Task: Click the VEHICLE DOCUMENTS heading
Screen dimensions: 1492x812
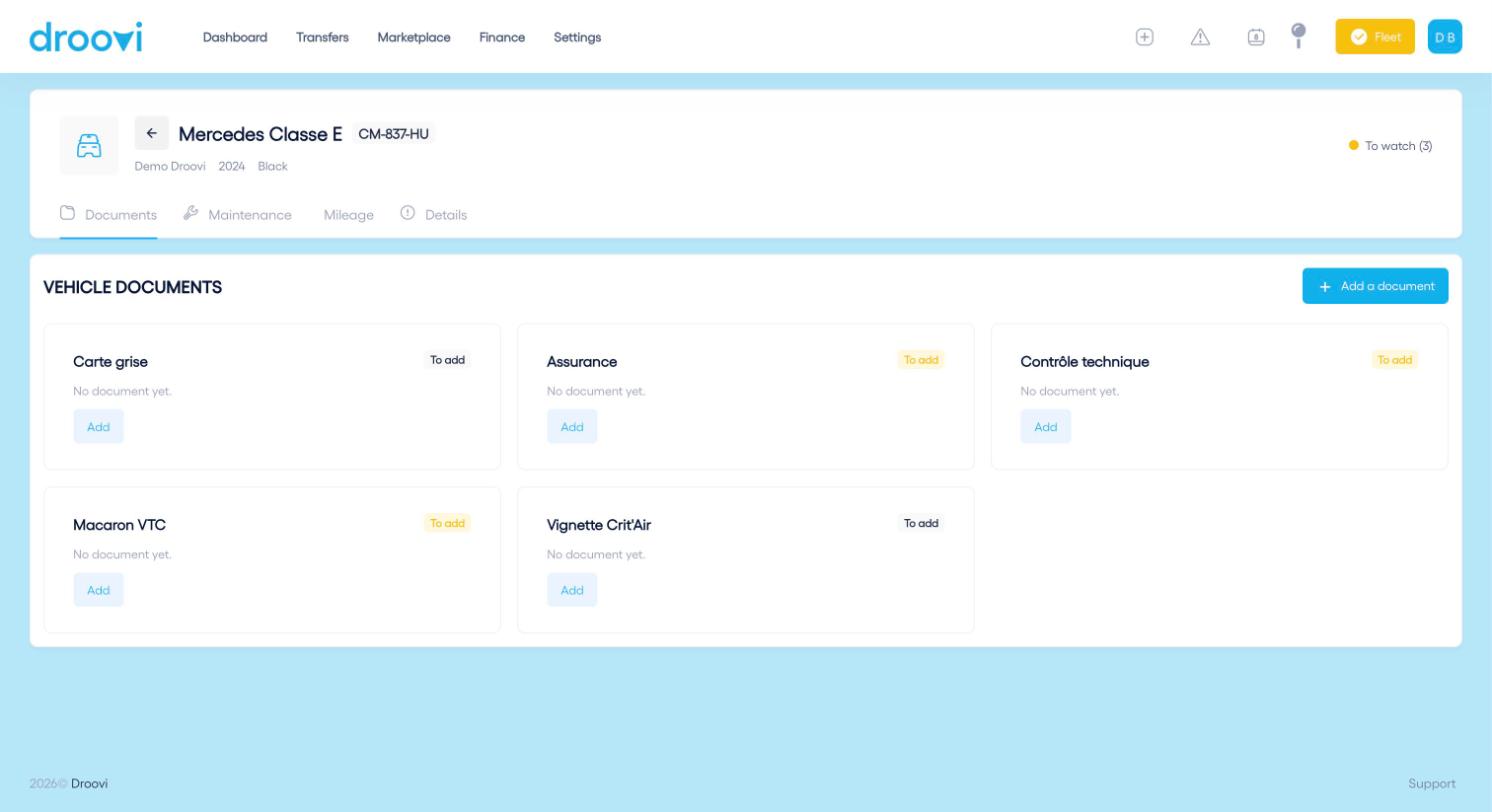Action: click(x=133, y=287)
